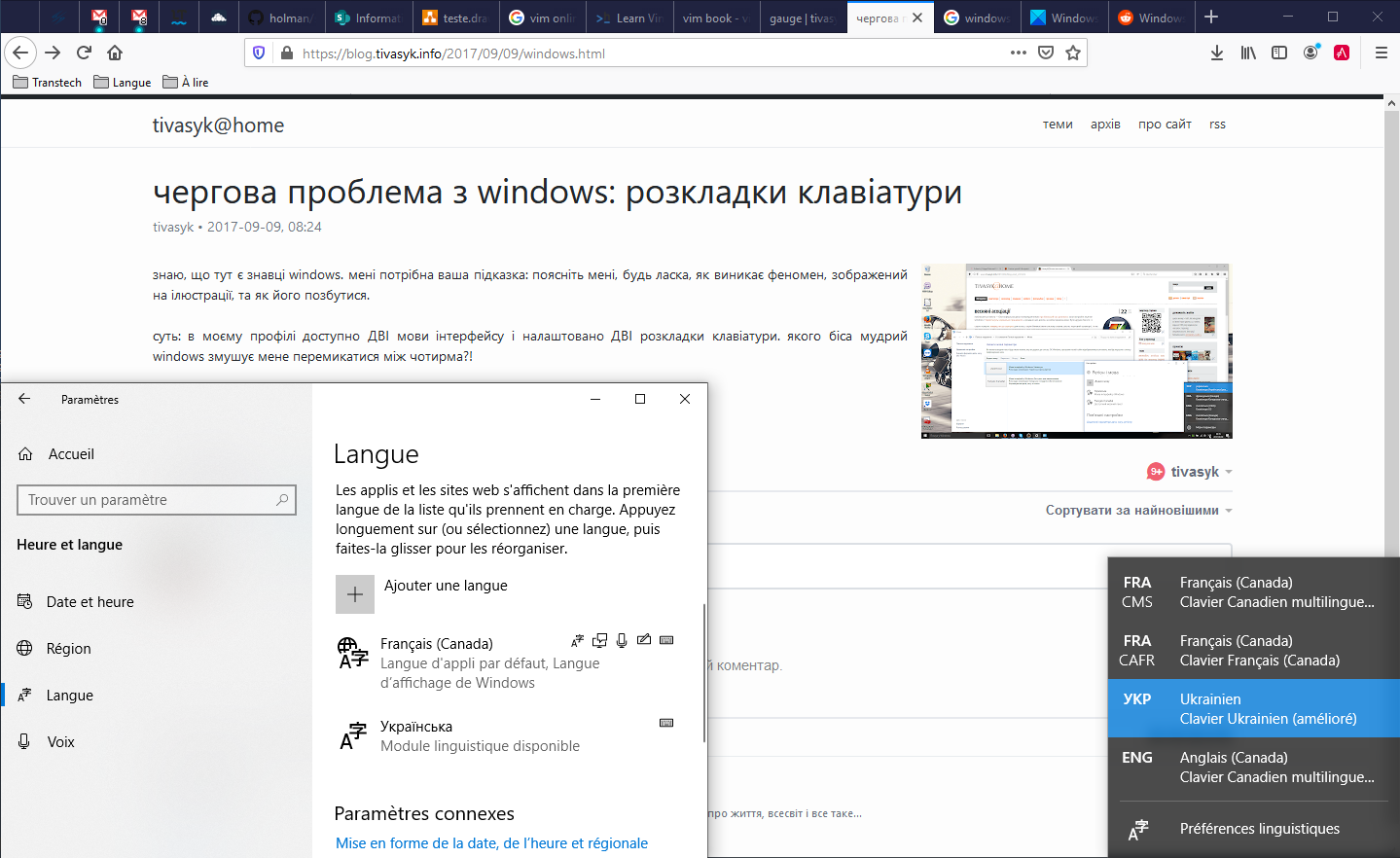Open the Transtech bookmarks folder
The width and height of the screenshot is (1400, 858).
pyautogui.click(x=48, y=83)
